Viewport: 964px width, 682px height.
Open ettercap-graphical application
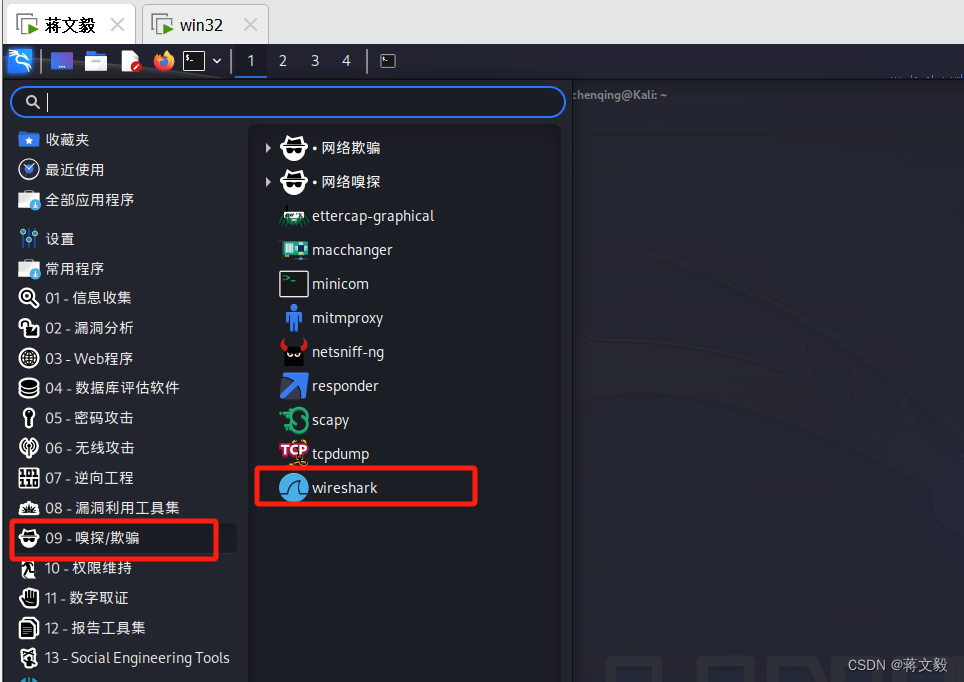click(x=357, y=216)
